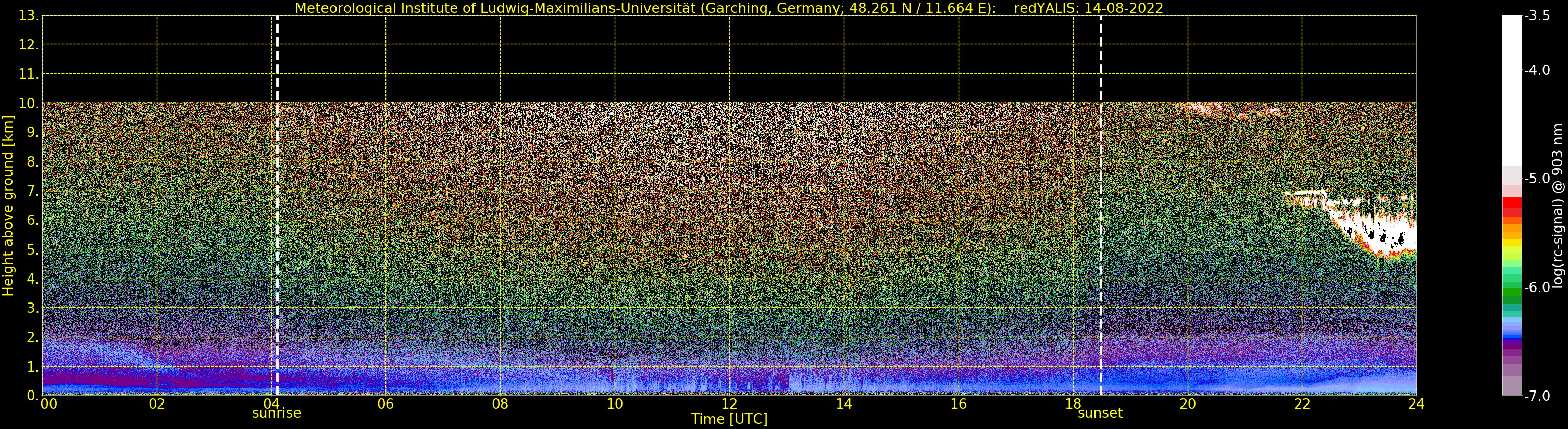Click the '22' tick on the time axis
The width and height of the screenshot is (1568, 429).
click(1302, 404)
